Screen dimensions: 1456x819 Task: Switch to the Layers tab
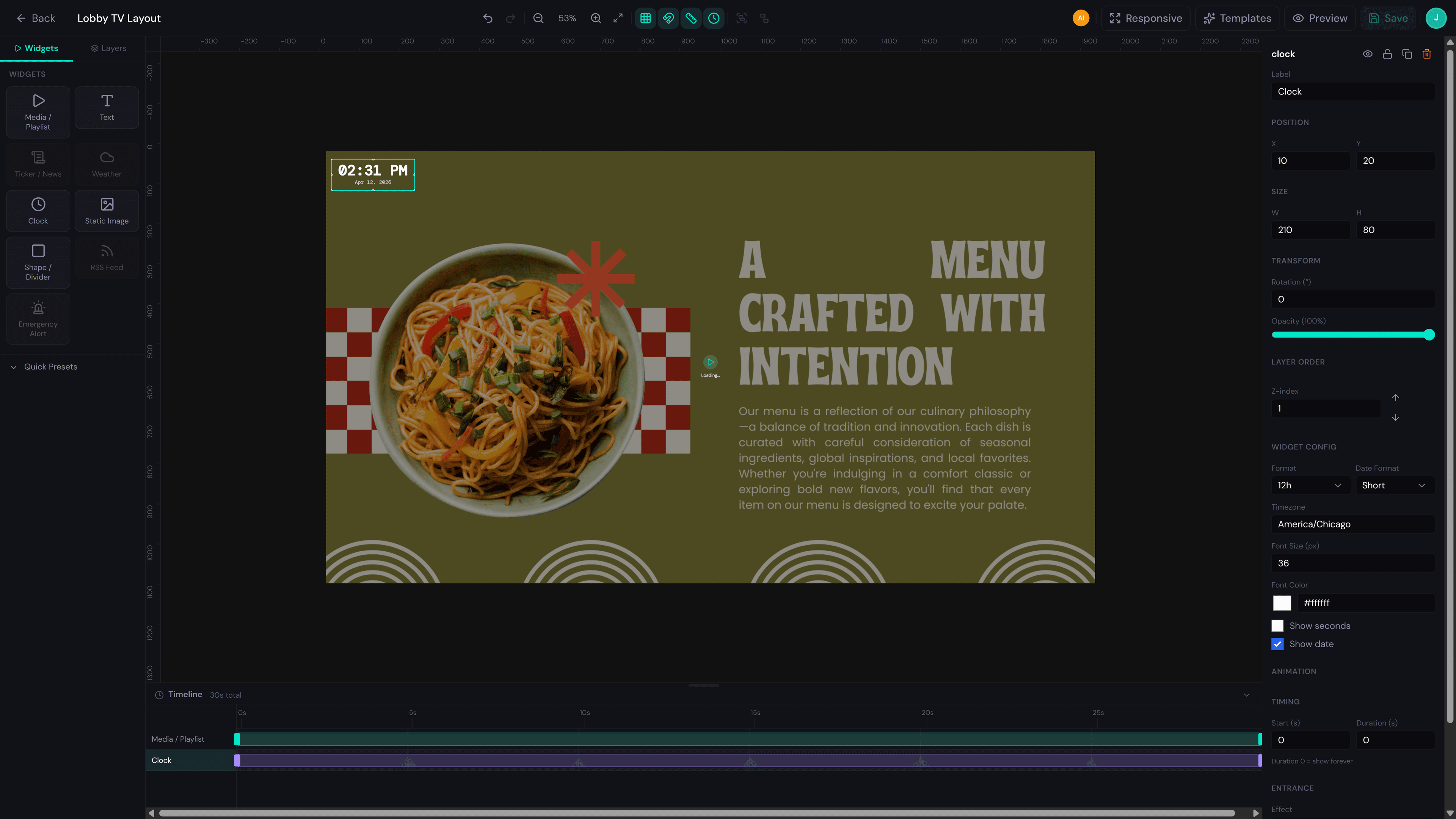[x=108, y=48]
